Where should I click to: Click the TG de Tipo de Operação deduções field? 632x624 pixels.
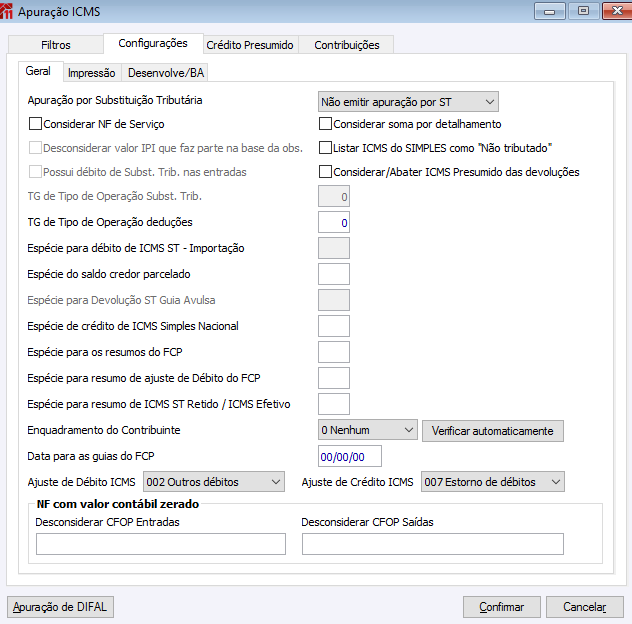[x=334, y=222]
